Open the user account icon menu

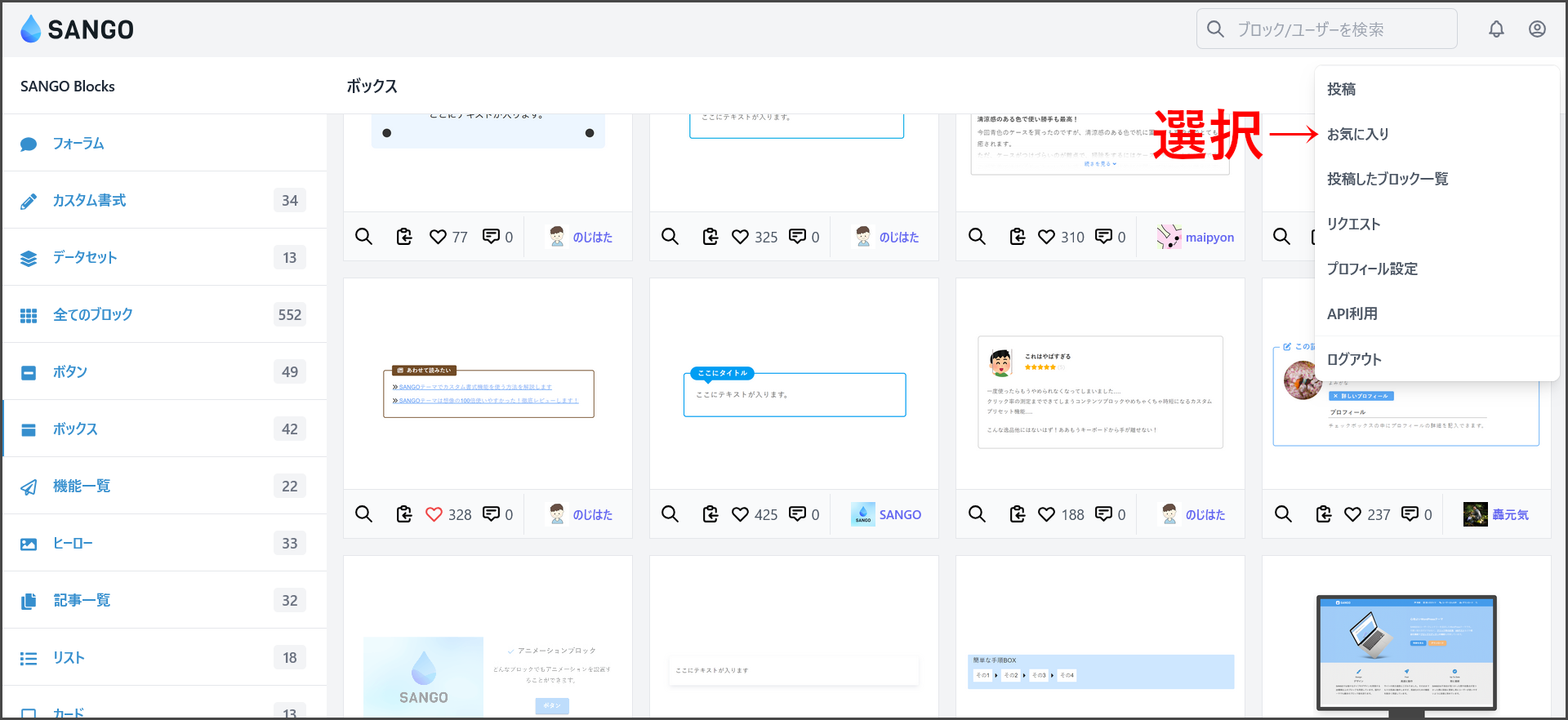tap(1537, 29)
